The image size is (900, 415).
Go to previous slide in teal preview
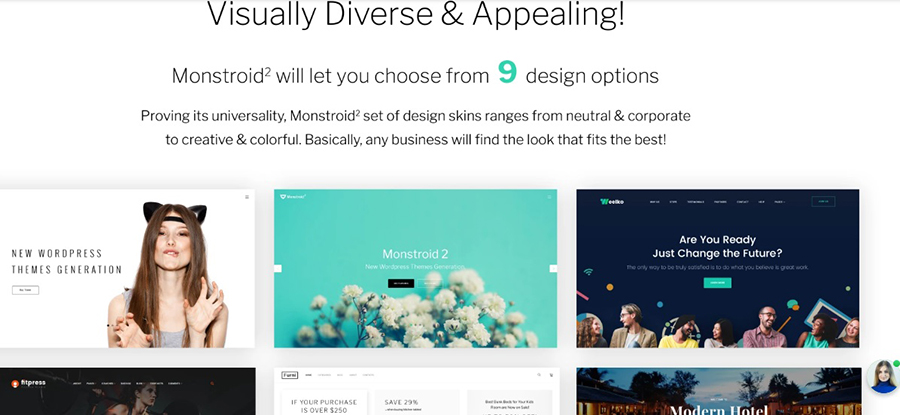click(278, 269)
